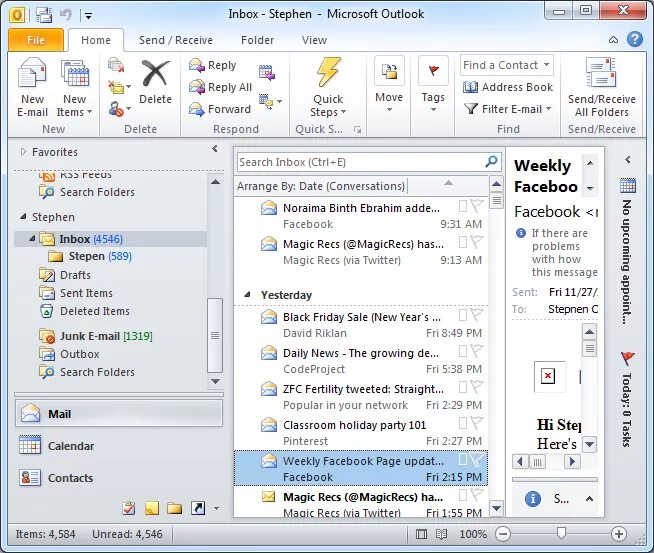Open the Tags menu
This screenshot has height=553, width=654.
click(433, 85)
